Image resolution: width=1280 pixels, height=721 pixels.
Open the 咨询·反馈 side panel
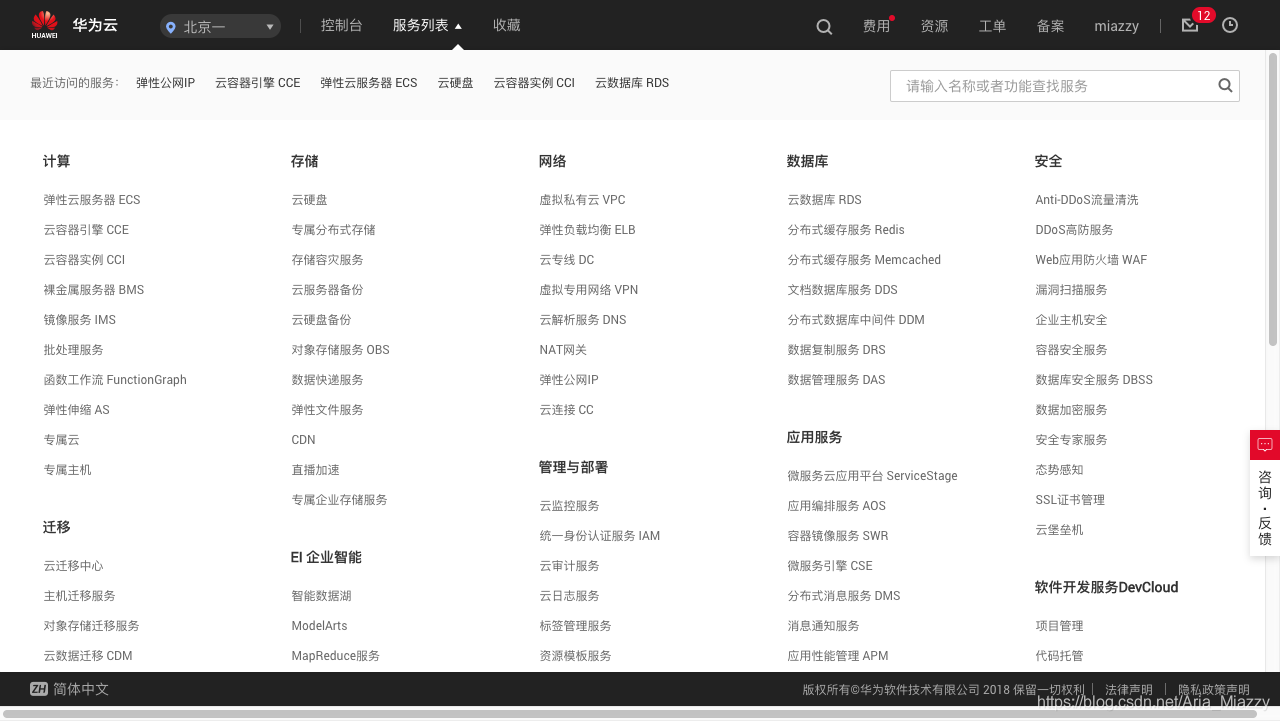tap(1265, 507)
